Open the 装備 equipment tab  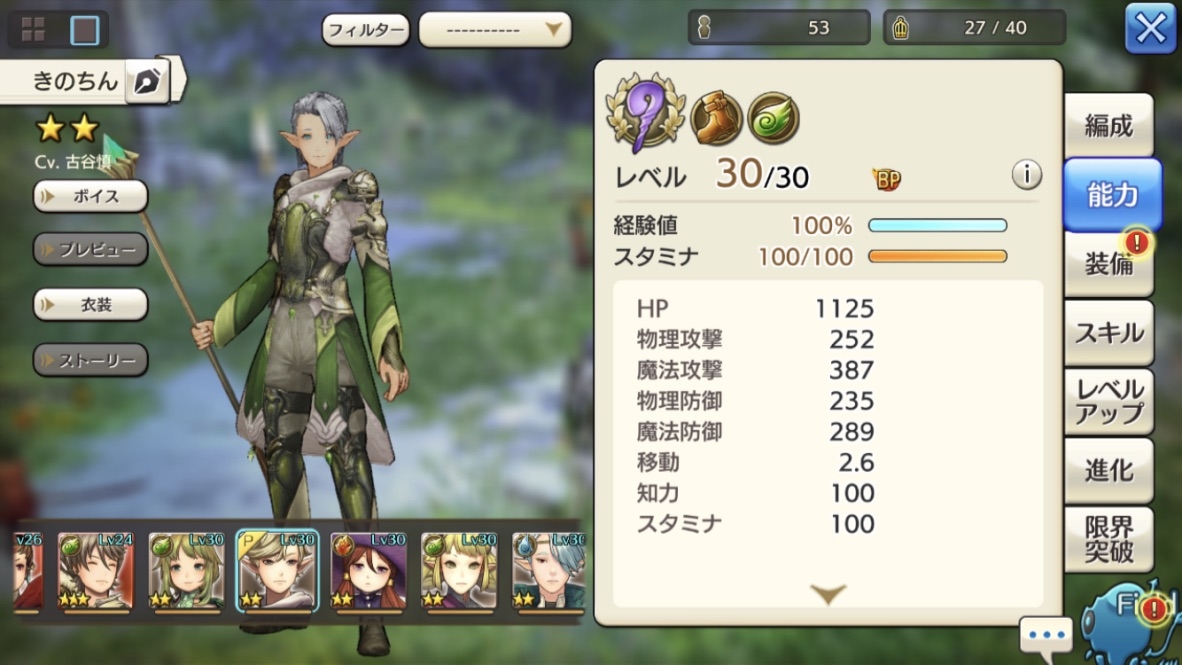click(x=1108, y=264)
